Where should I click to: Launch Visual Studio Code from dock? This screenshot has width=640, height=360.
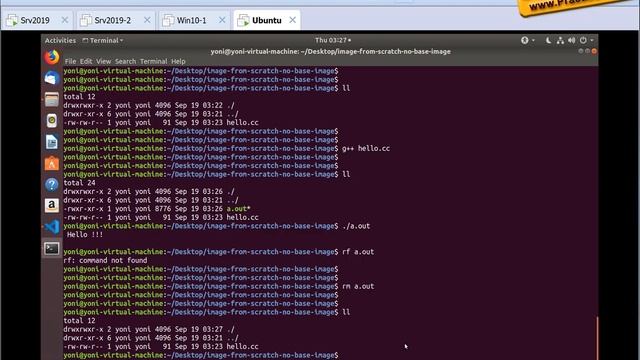[x=52, y=227]
